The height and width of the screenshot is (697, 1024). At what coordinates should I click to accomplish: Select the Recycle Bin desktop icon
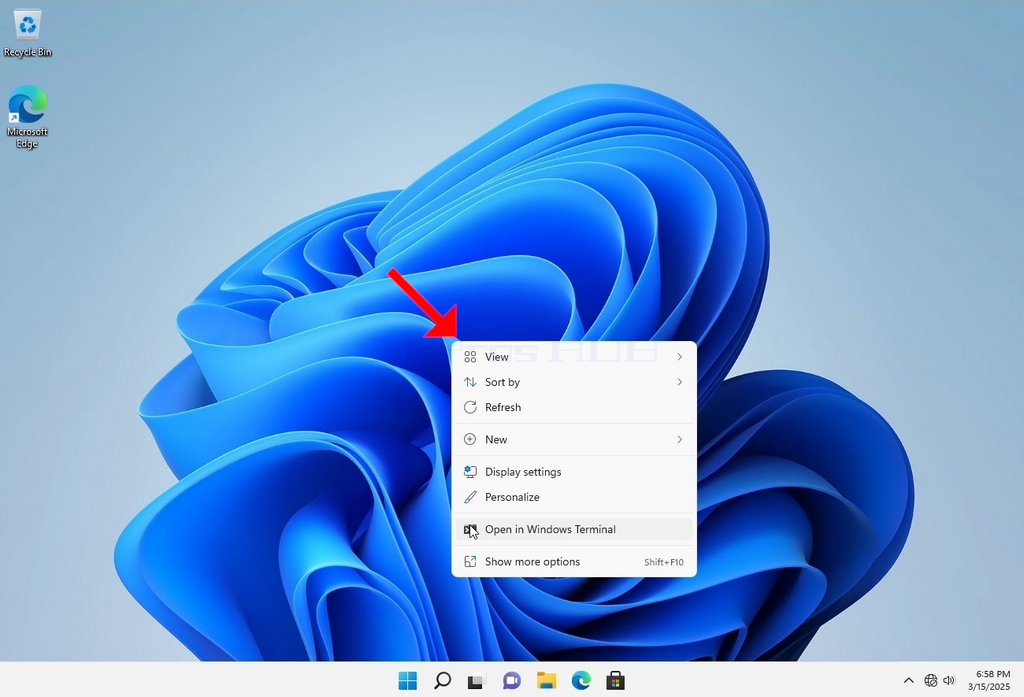click(x=27, y=34)
